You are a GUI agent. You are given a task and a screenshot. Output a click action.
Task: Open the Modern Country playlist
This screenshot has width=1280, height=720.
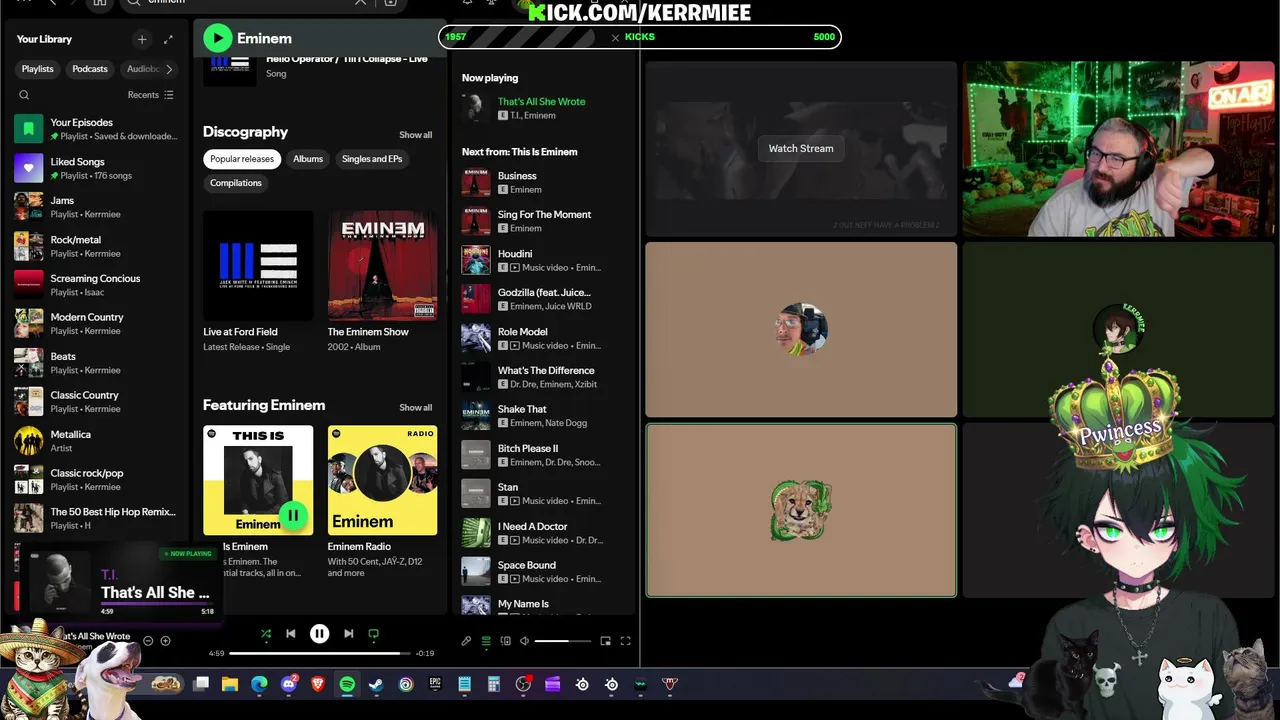98,324
